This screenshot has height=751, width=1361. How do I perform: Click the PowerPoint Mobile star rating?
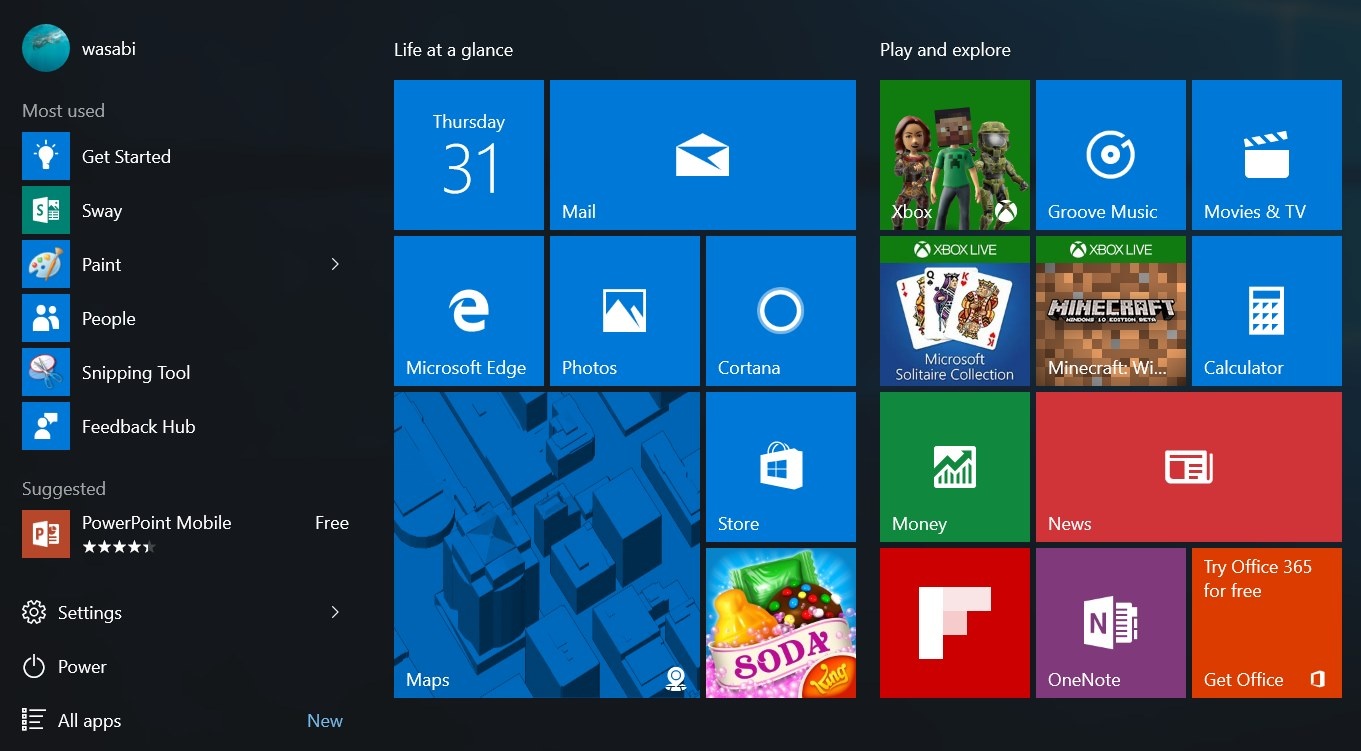(119, 547)
